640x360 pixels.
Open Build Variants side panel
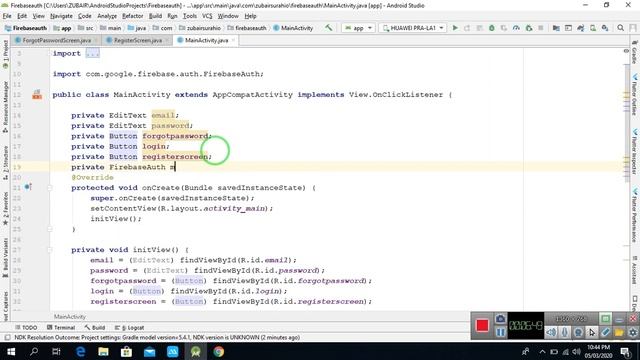5,258
